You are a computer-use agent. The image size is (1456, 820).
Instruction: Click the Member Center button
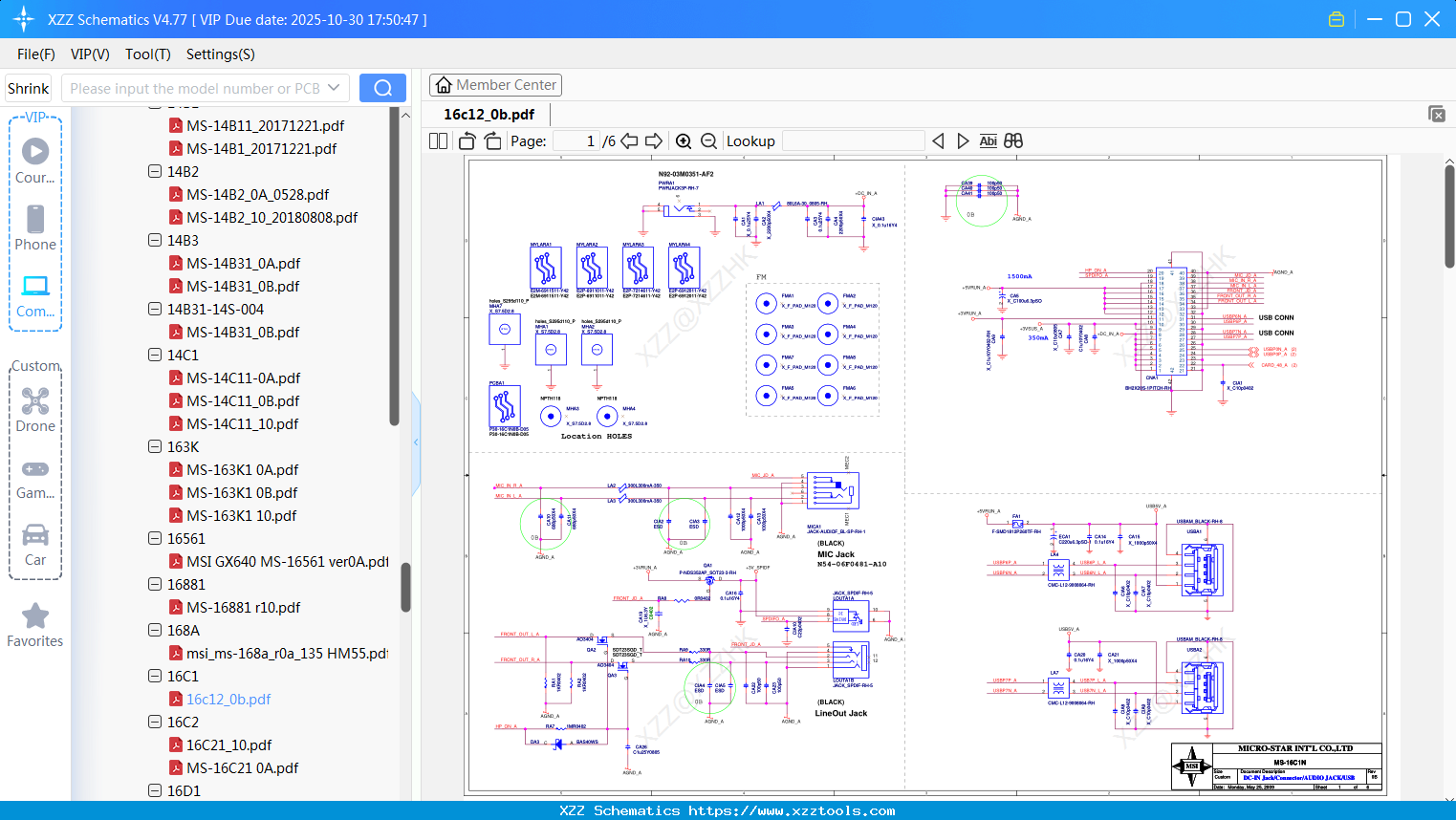pos(495,85)
